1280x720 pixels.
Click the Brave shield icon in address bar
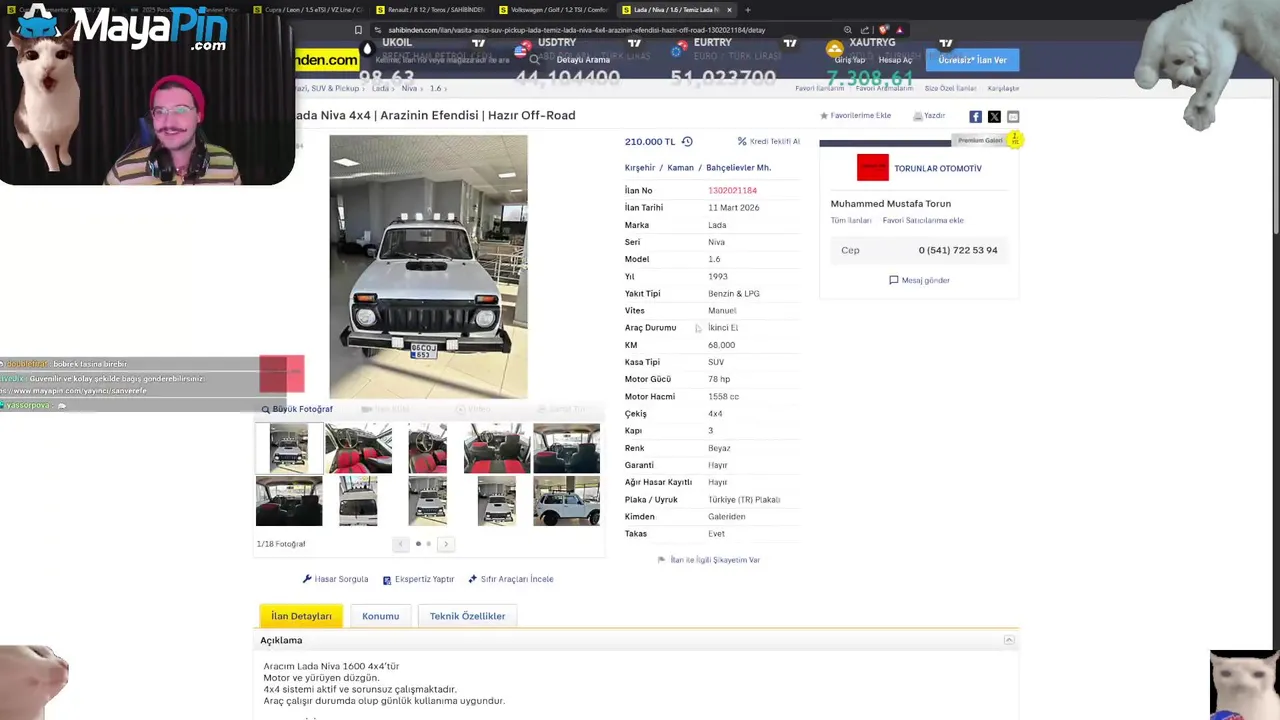coord(883,30)
